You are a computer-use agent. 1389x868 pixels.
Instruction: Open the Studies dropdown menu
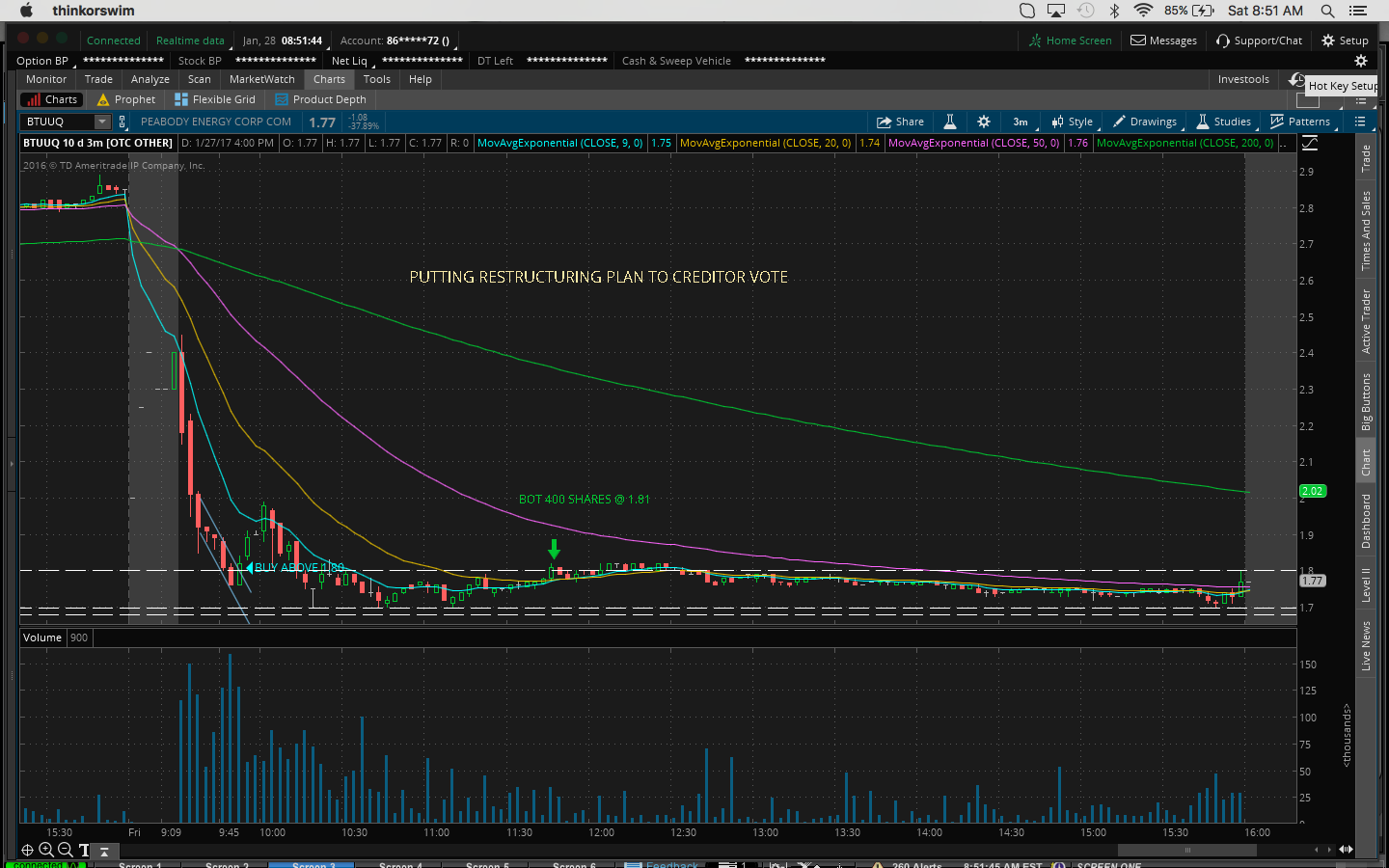pos(1223,122)
